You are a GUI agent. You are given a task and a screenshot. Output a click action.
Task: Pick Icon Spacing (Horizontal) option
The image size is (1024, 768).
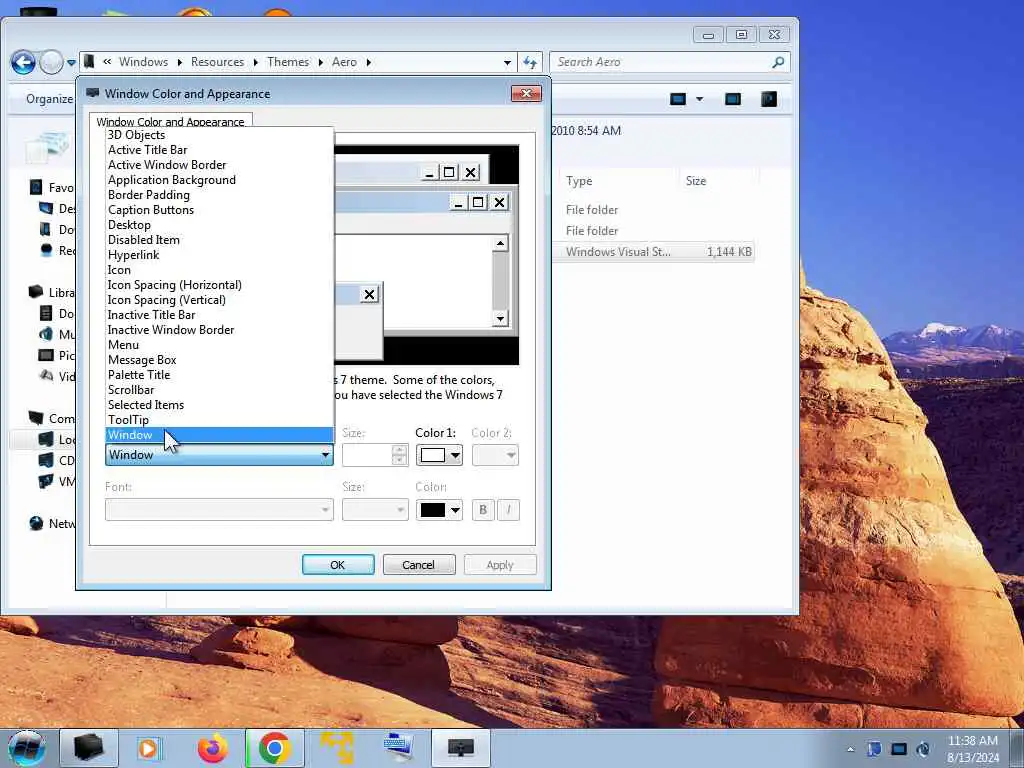coord(219,285)
